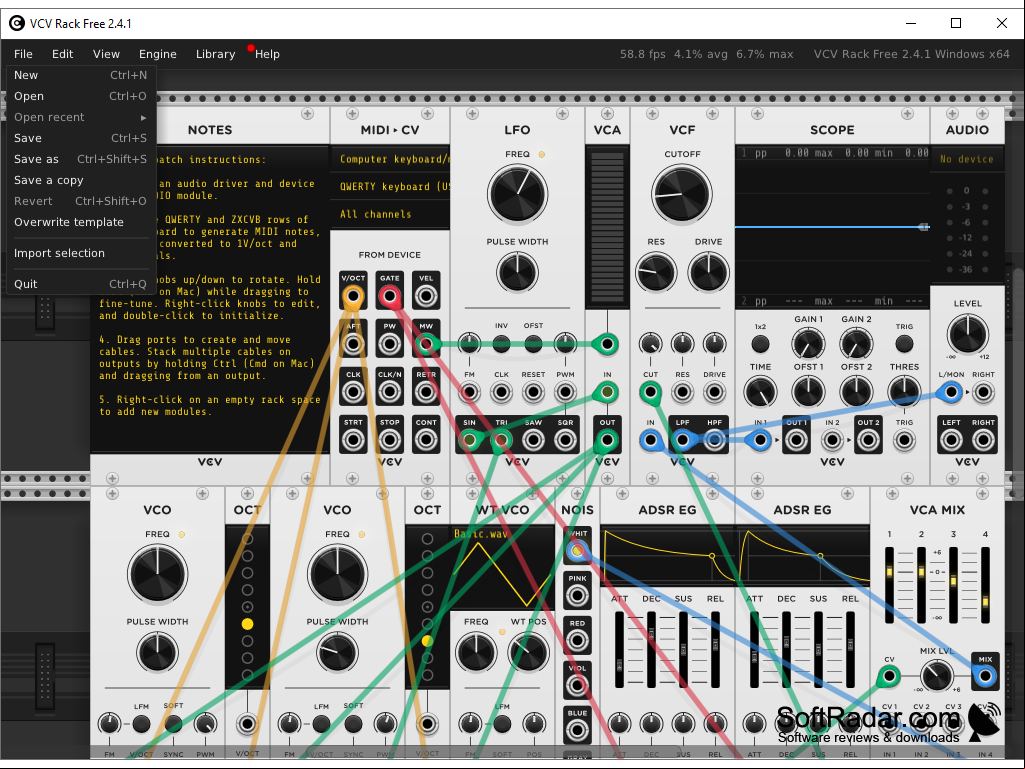Click the AUDIO RIGHT output port in the bottom row
Viewport: 1025px width, 769px height.
[x=983, y=440]
